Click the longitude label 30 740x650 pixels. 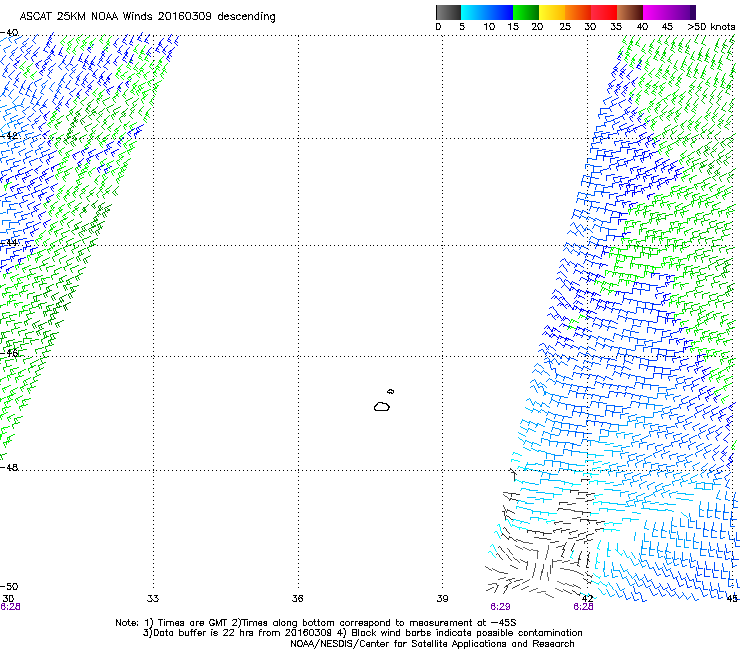8,599
